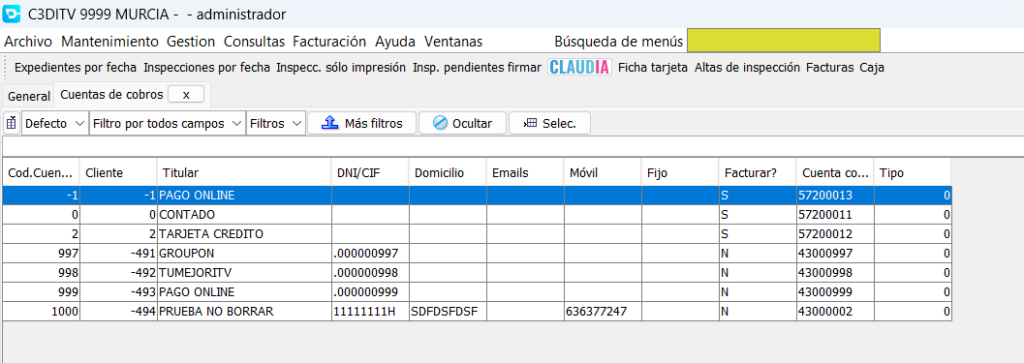Open the Ayuda menu
Image resolution: width=1024 pixels, height=363 pixels.
click(x=395, y=42)
